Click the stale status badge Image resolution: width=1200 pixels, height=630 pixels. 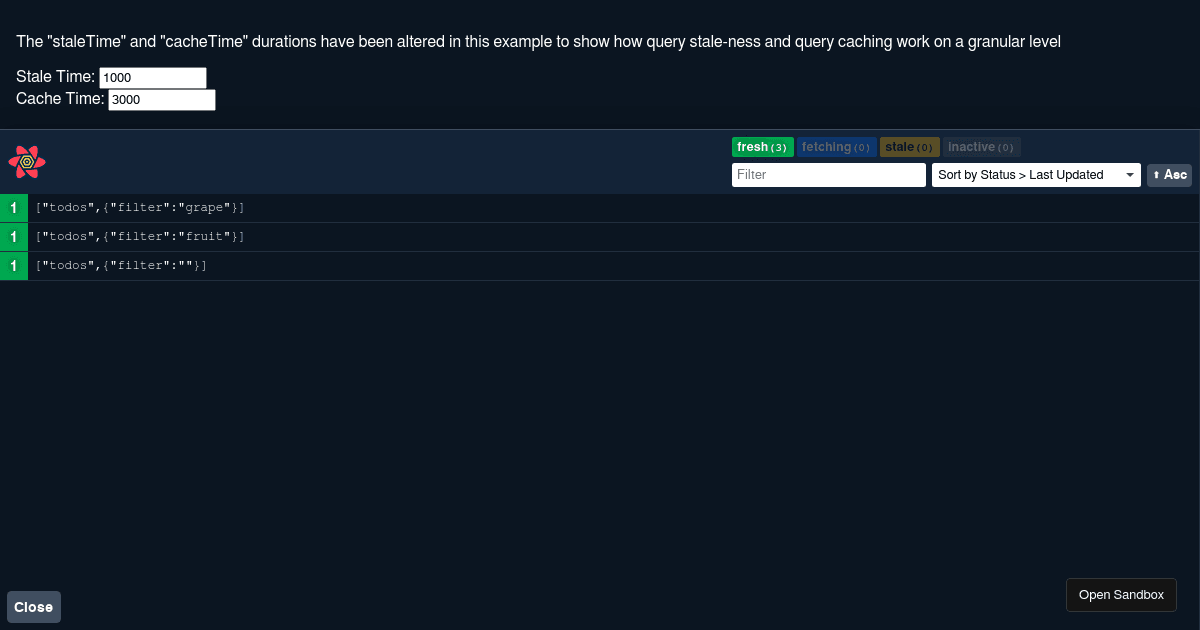pyautogui.click(x=909, y=147)
